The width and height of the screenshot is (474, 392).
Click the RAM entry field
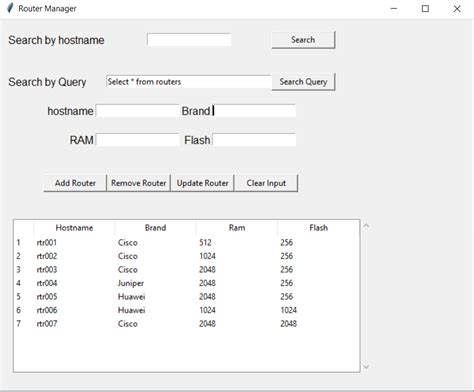(137, 140)
